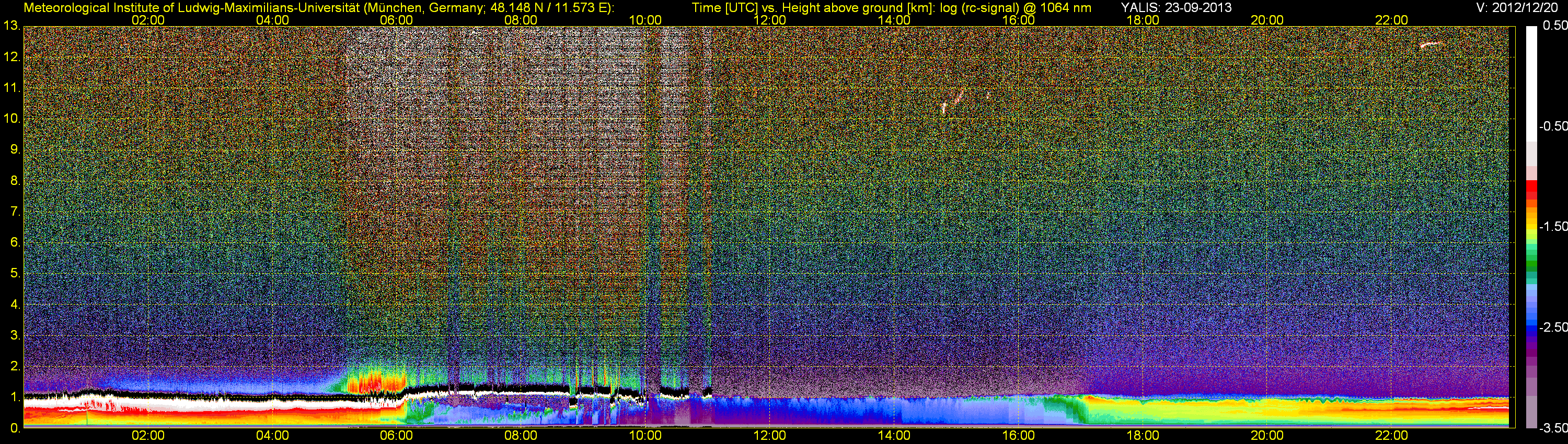
Task: Select the 9. height axis label
Action: tap(15, 149)
